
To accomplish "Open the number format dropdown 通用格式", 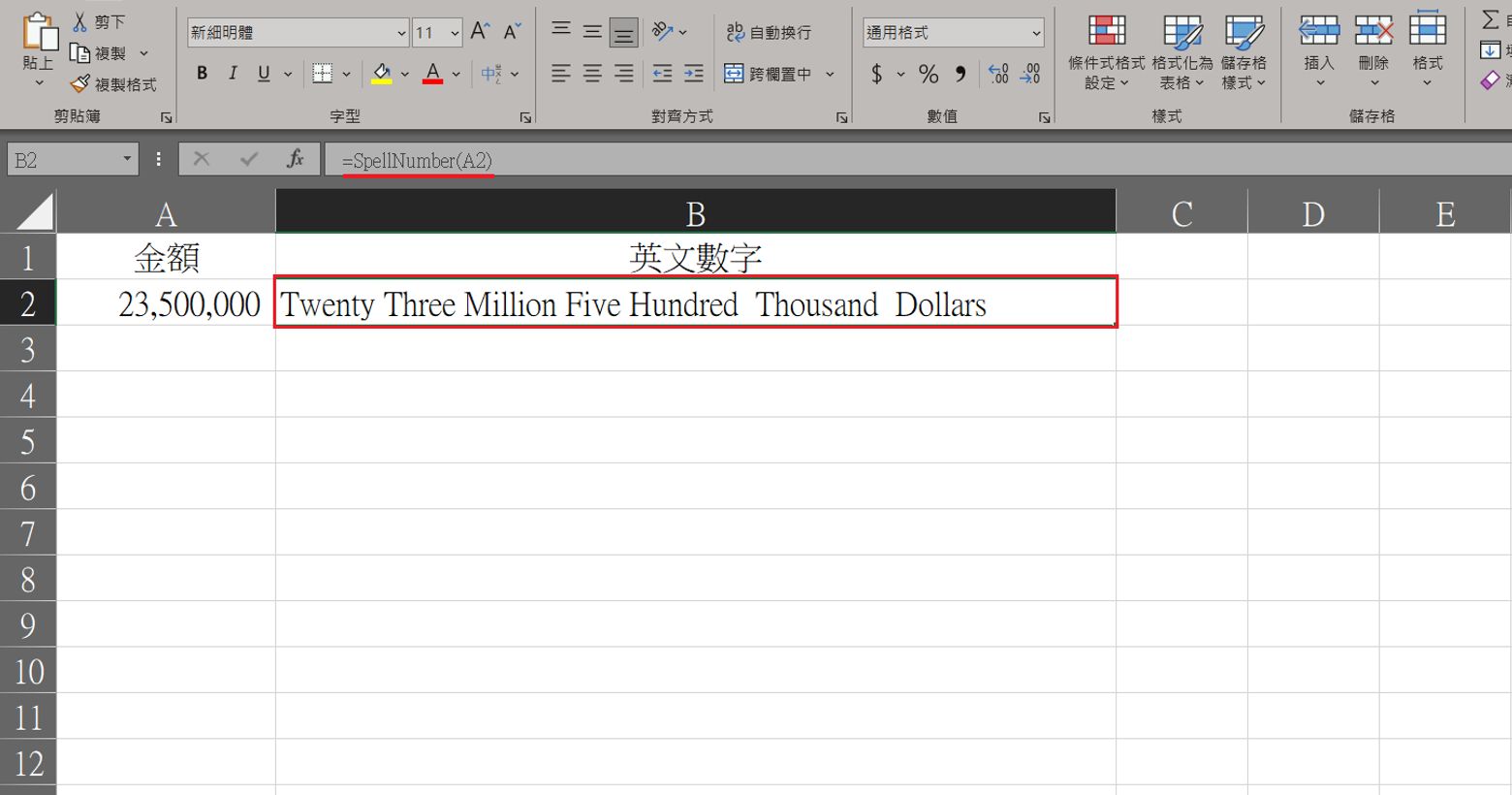I will [x=1035, y=33].
